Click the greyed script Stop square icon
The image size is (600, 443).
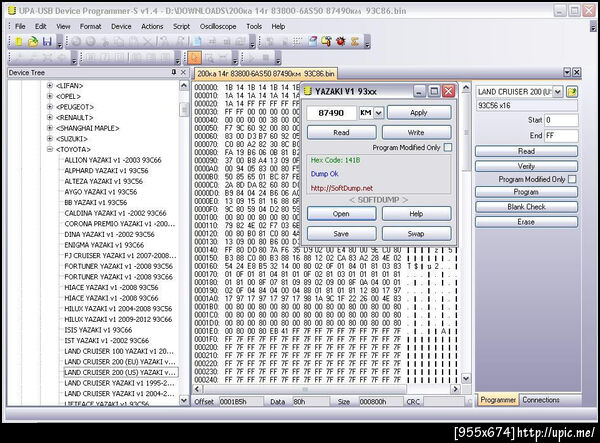click(266, 58)
